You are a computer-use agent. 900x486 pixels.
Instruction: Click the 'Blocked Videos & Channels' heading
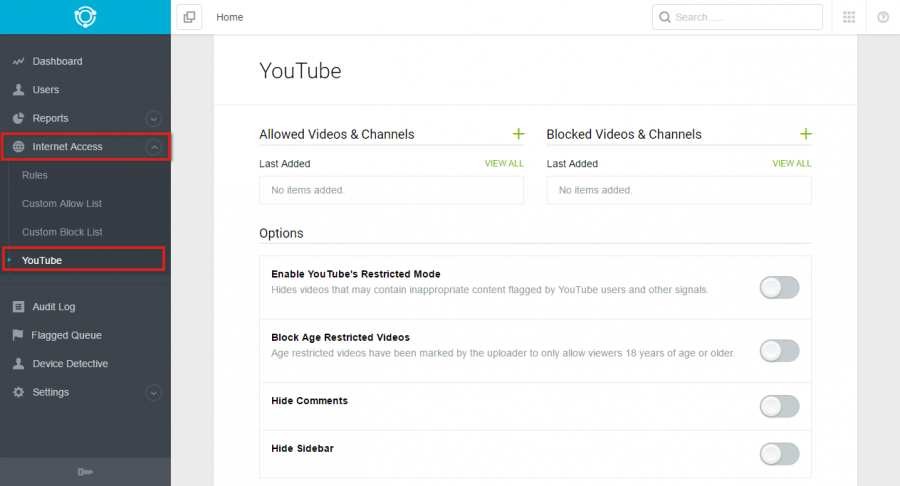point(624,134)
